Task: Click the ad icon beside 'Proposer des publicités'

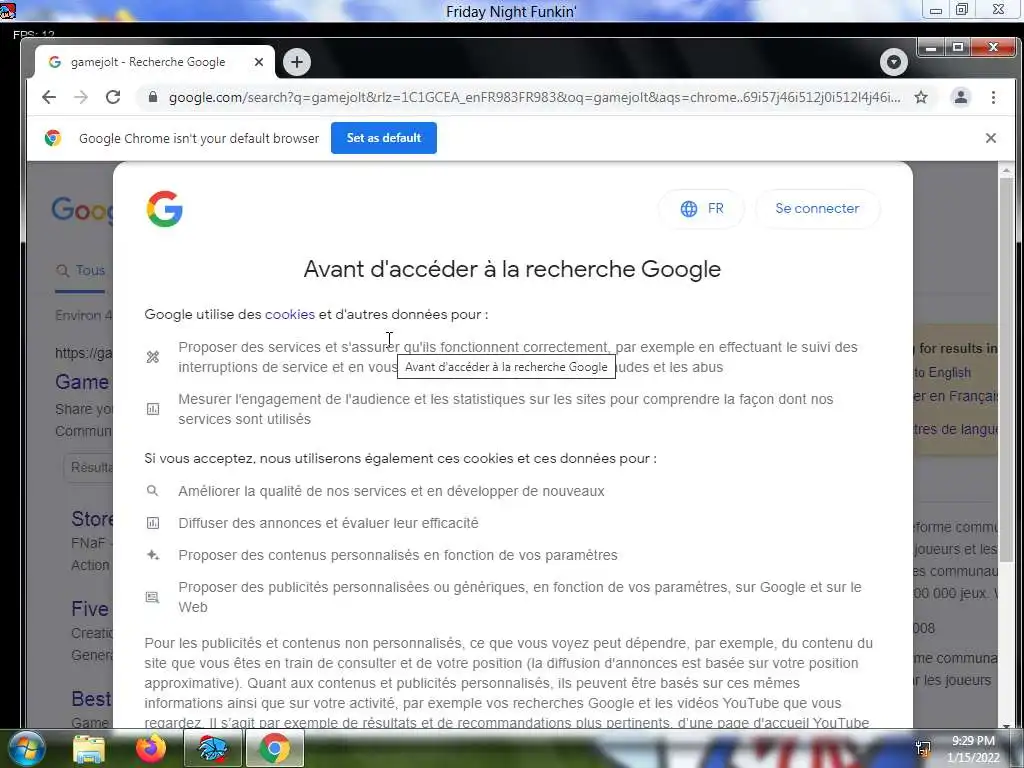Action: point(152,598)
